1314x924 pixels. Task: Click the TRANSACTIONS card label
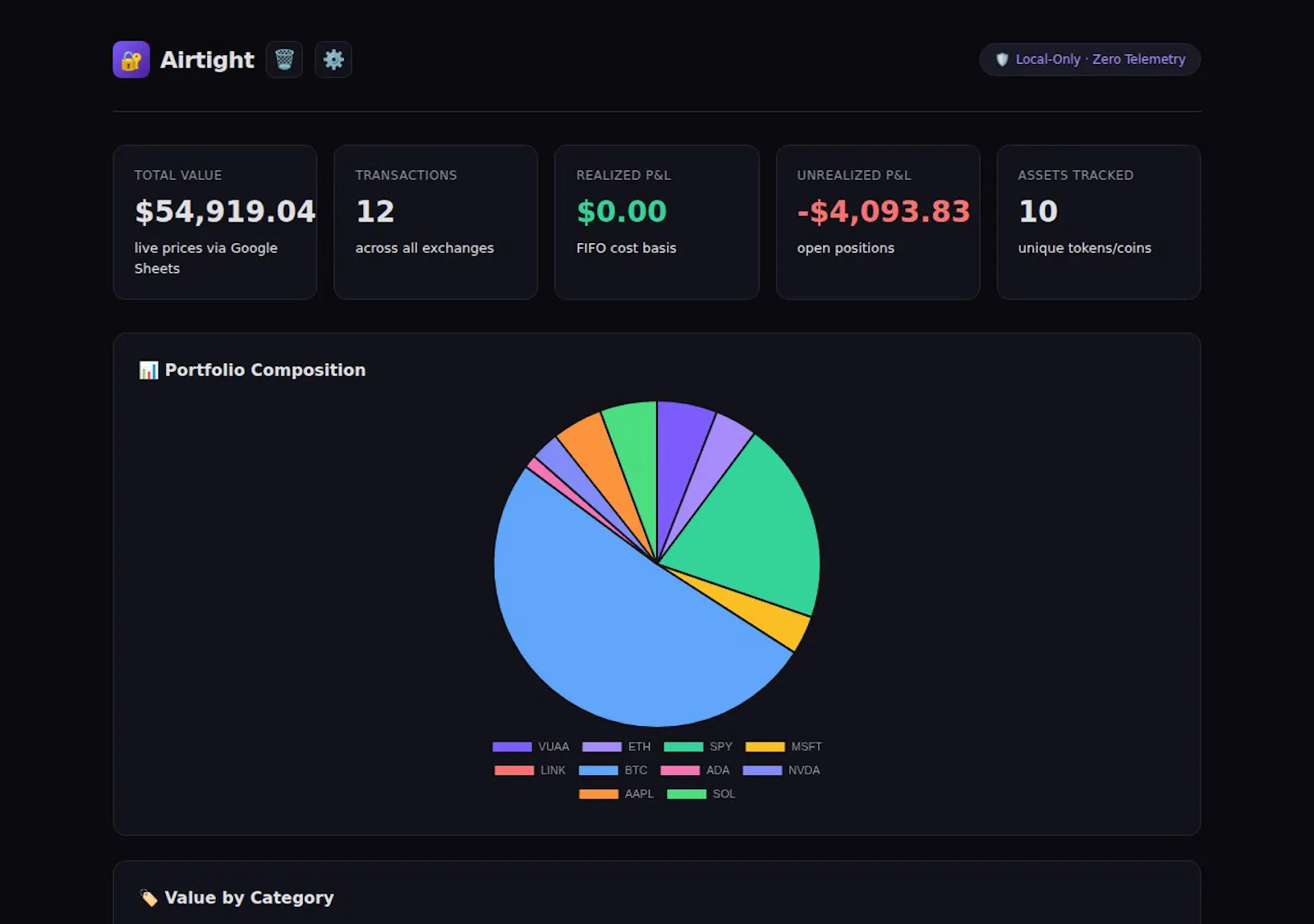tap(407, 175)
